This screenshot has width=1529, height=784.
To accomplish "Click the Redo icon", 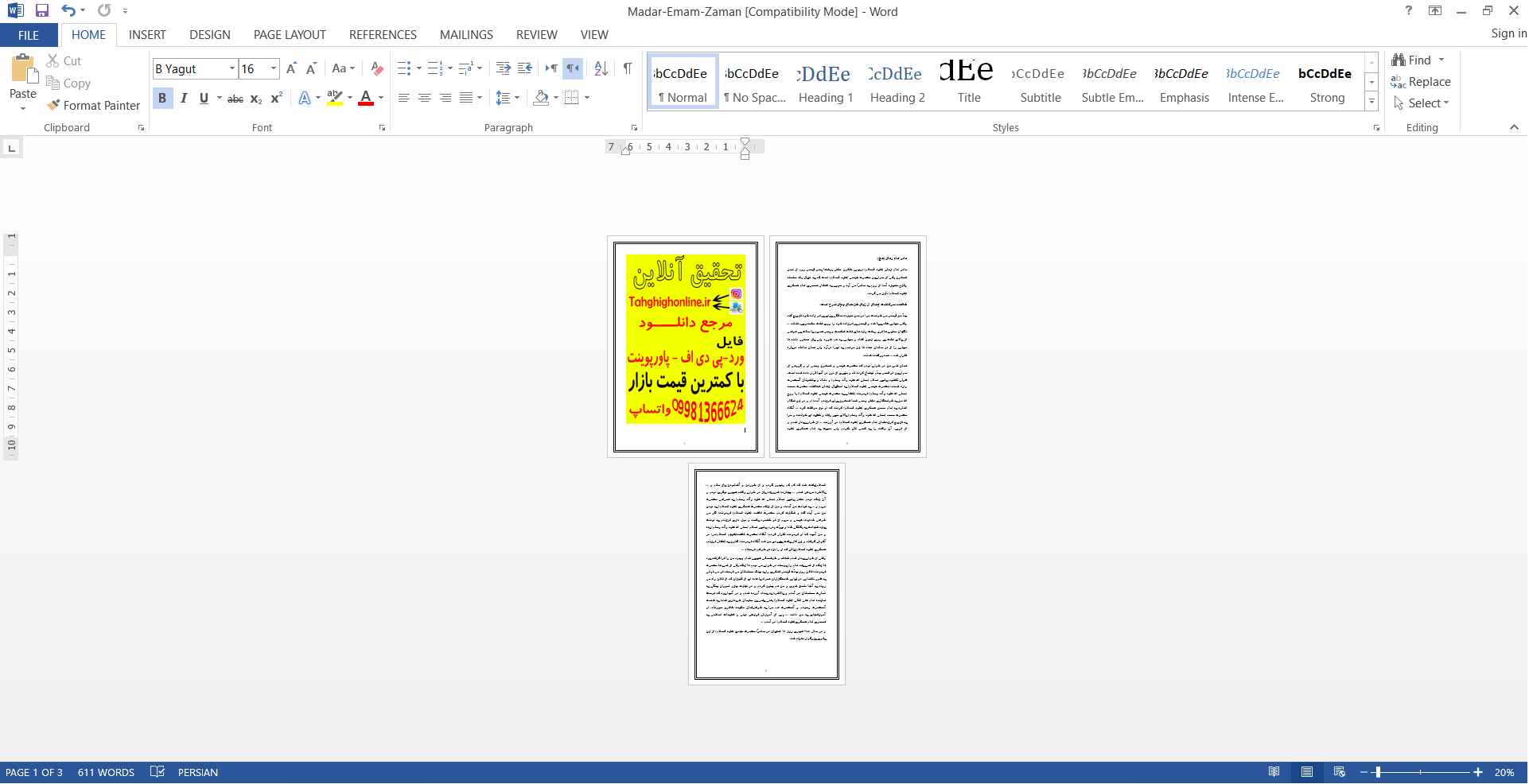I will coord(104,11).
